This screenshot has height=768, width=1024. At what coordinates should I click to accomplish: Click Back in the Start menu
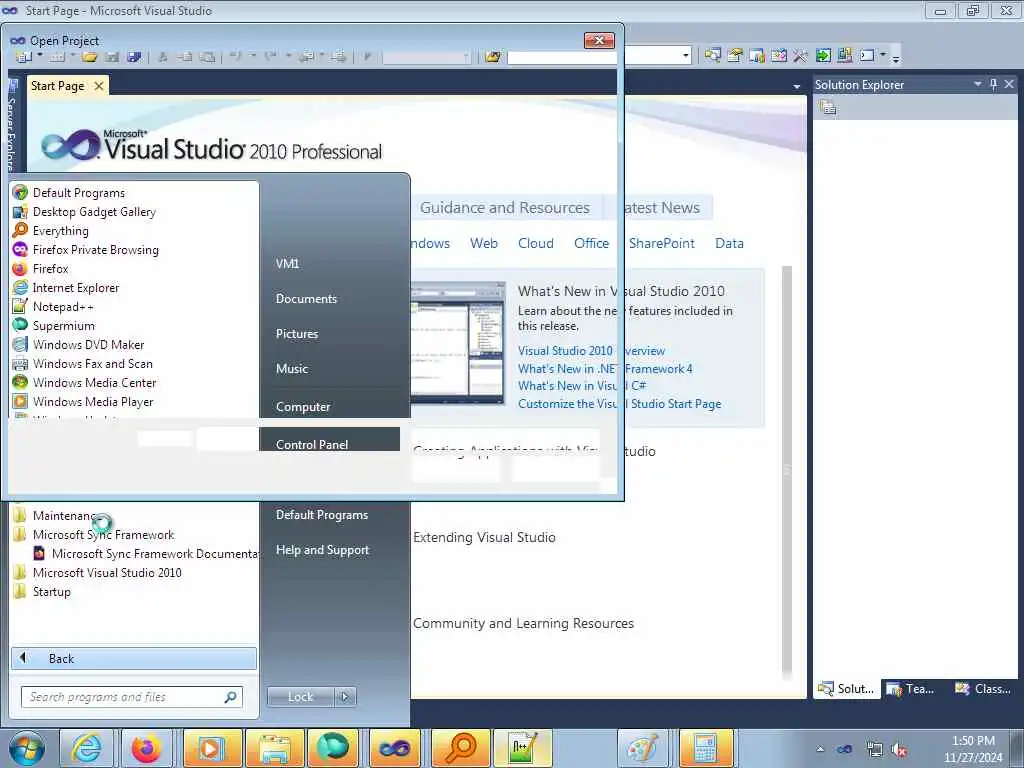[x=134, y=658]
